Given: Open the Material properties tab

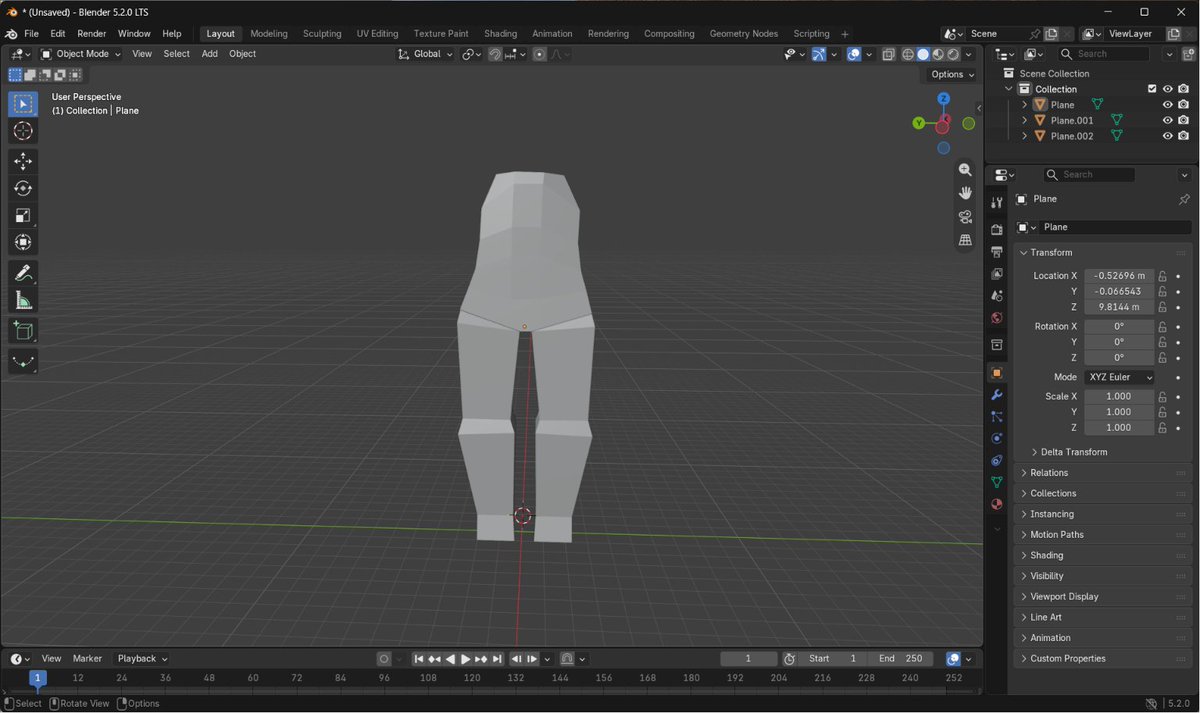Looking at the screenshot, I should tap(996, 504).
